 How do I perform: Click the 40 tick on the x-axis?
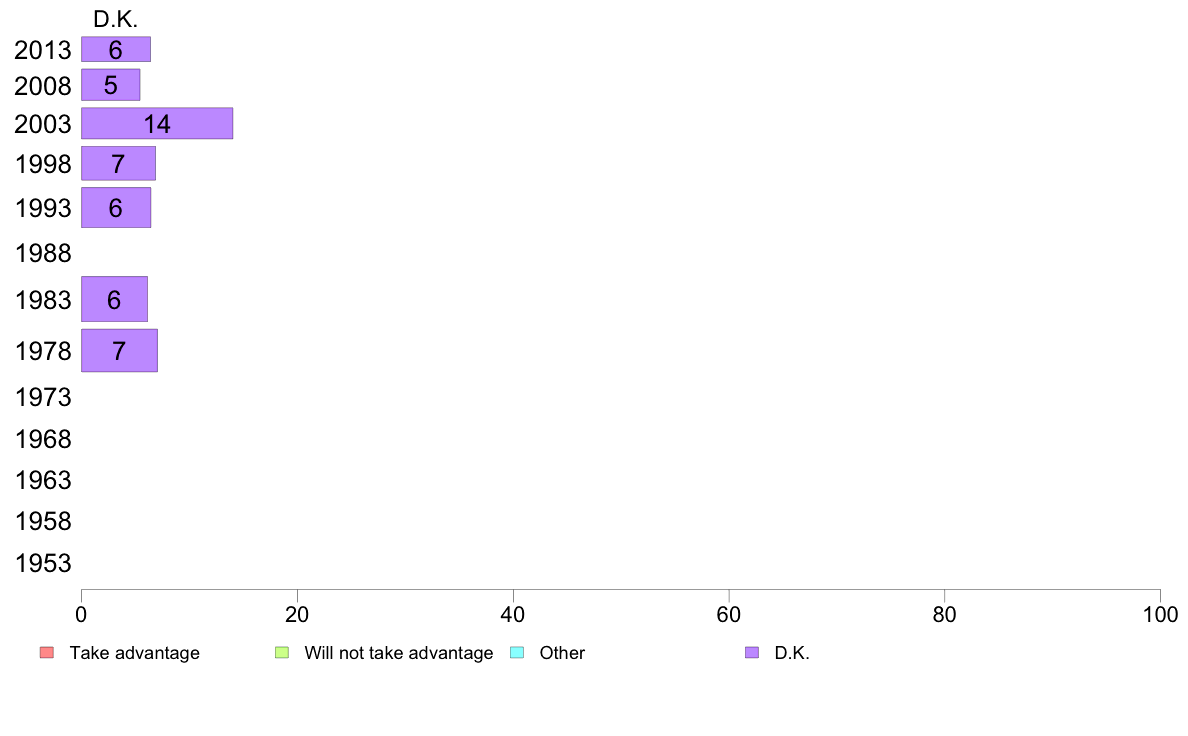click(513, 614)
